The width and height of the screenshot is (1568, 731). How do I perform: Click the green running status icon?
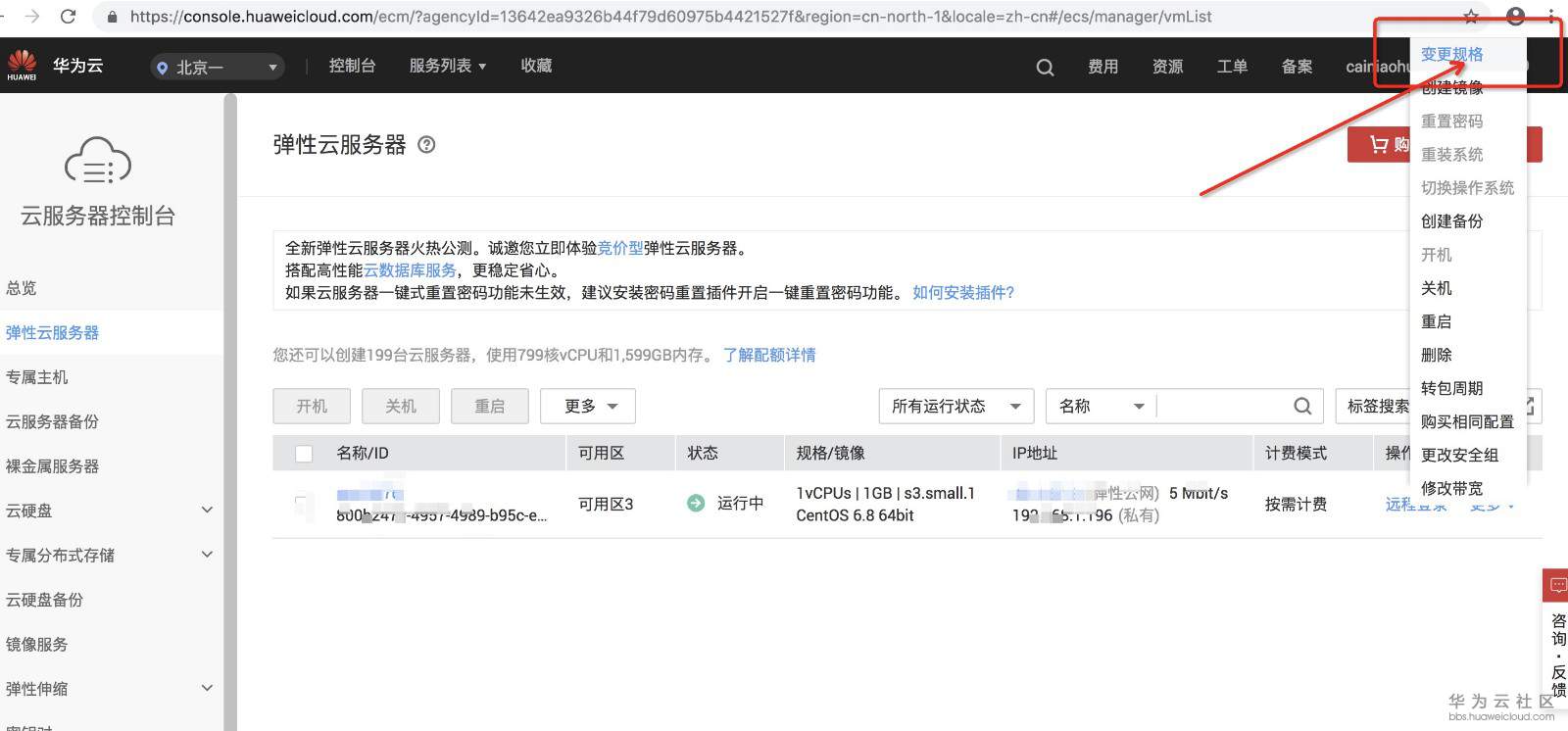(696, 503)
